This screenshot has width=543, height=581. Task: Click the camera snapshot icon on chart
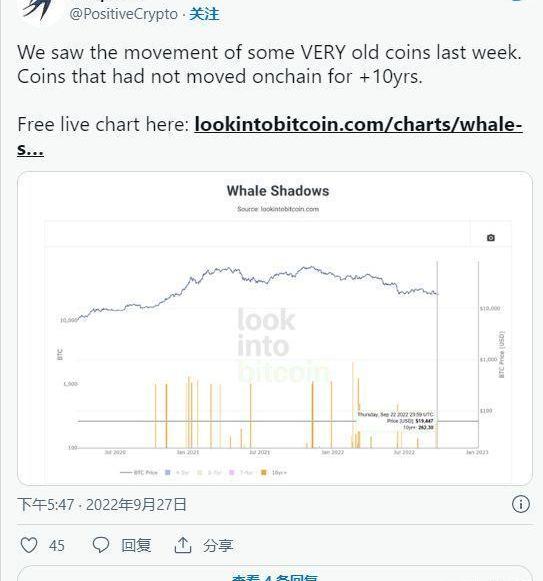[x=491, y=238]
